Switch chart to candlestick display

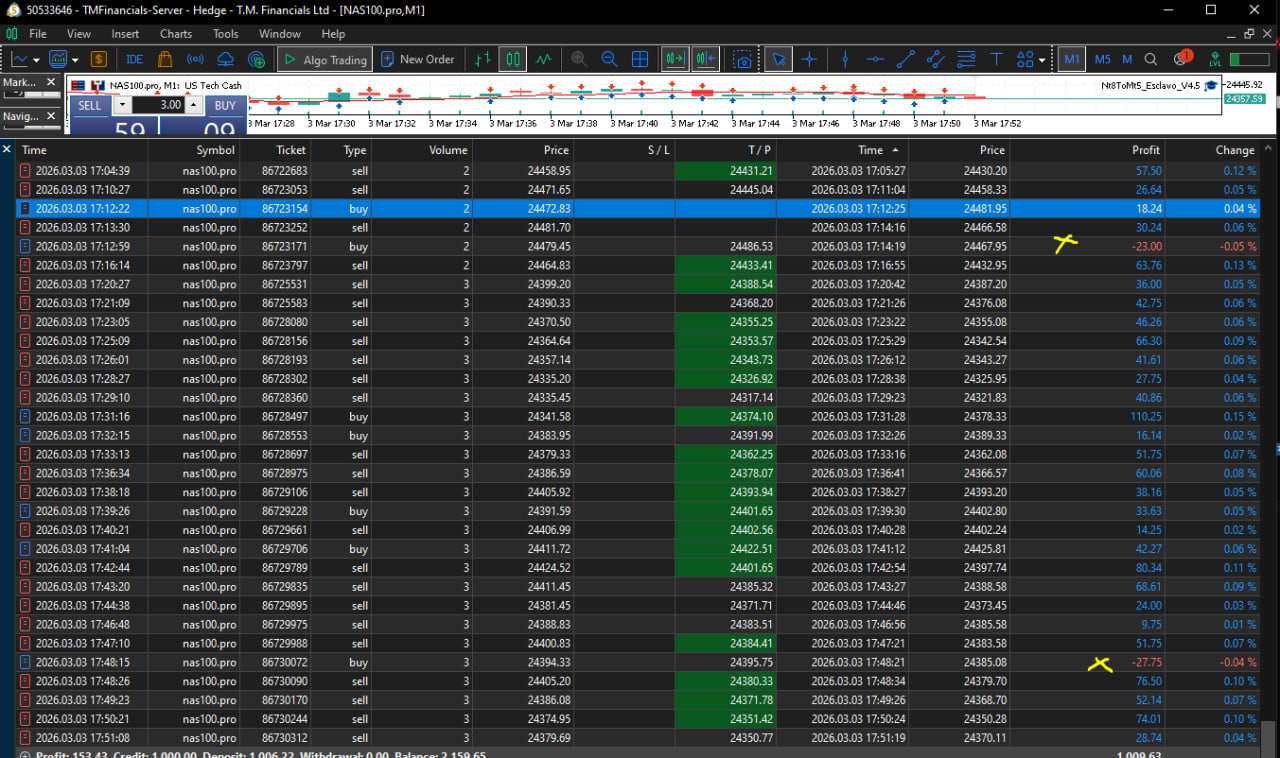click(513, 59)
